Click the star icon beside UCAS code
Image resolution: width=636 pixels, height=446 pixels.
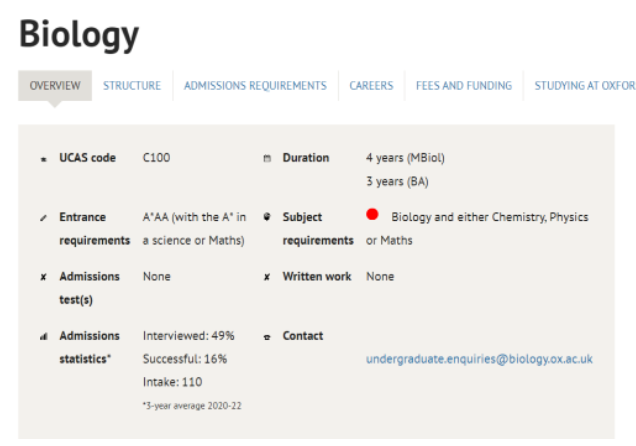[x=43, y=159]
